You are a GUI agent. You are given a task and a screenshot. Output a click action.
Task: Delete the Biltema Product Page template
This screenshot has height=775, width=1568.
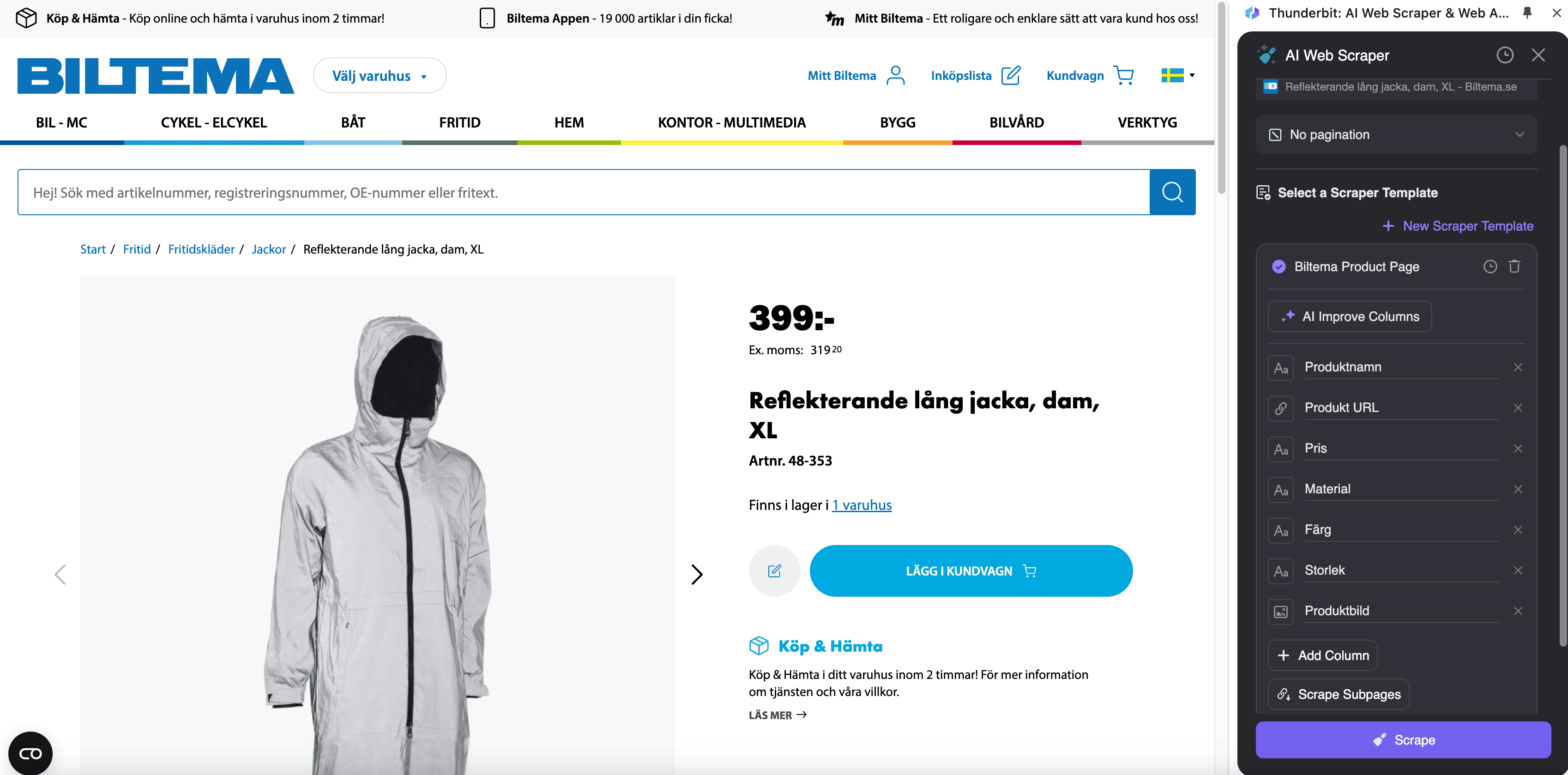[x=1514, y=266]
